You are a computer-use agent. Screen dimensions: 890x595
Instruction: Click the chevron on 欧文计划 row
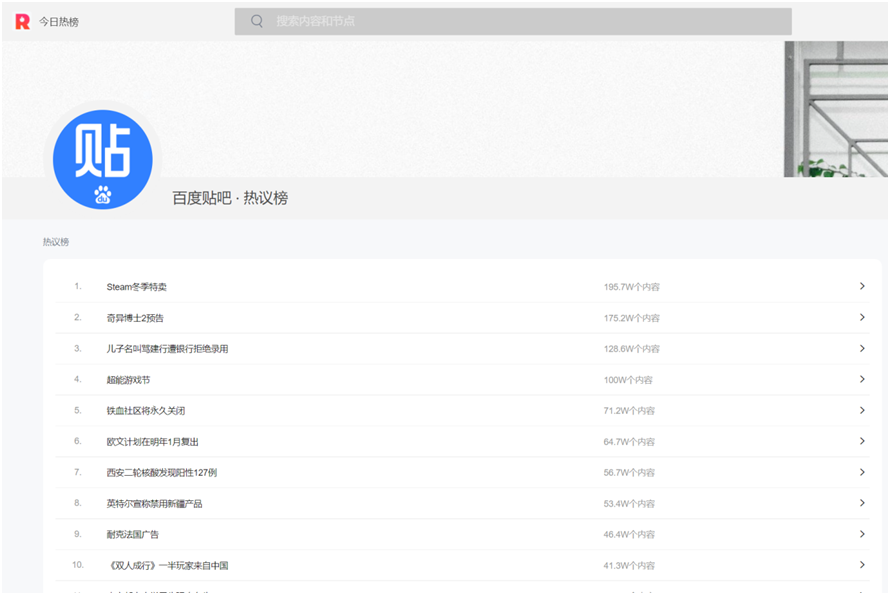click(862, 441)
